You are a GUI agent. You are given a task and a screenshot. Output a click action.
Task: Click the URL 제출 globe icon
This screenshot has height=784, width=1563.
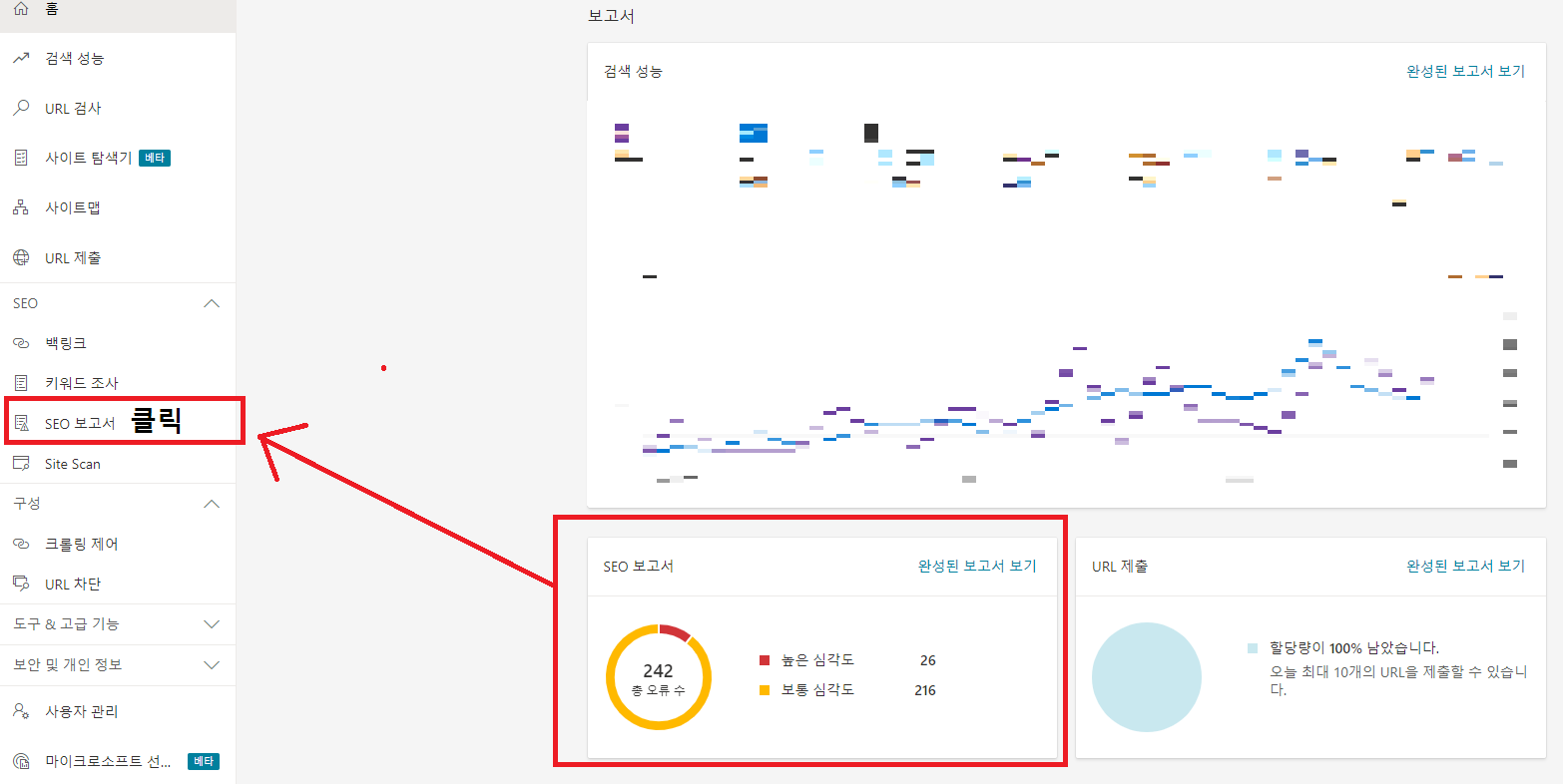[x=21, y=257]
